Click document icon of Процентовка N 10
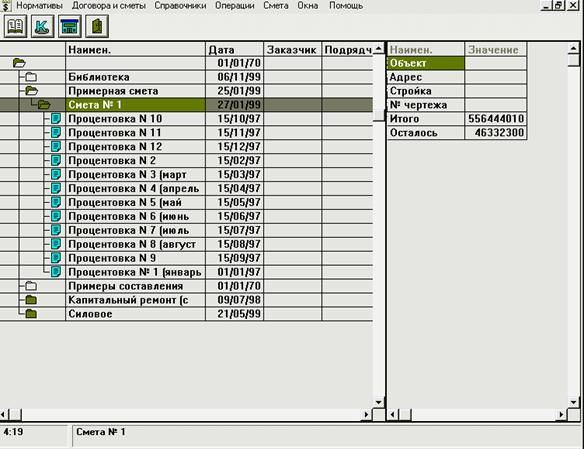This screenshot has height=449, width=584. (x=55, y=119)
